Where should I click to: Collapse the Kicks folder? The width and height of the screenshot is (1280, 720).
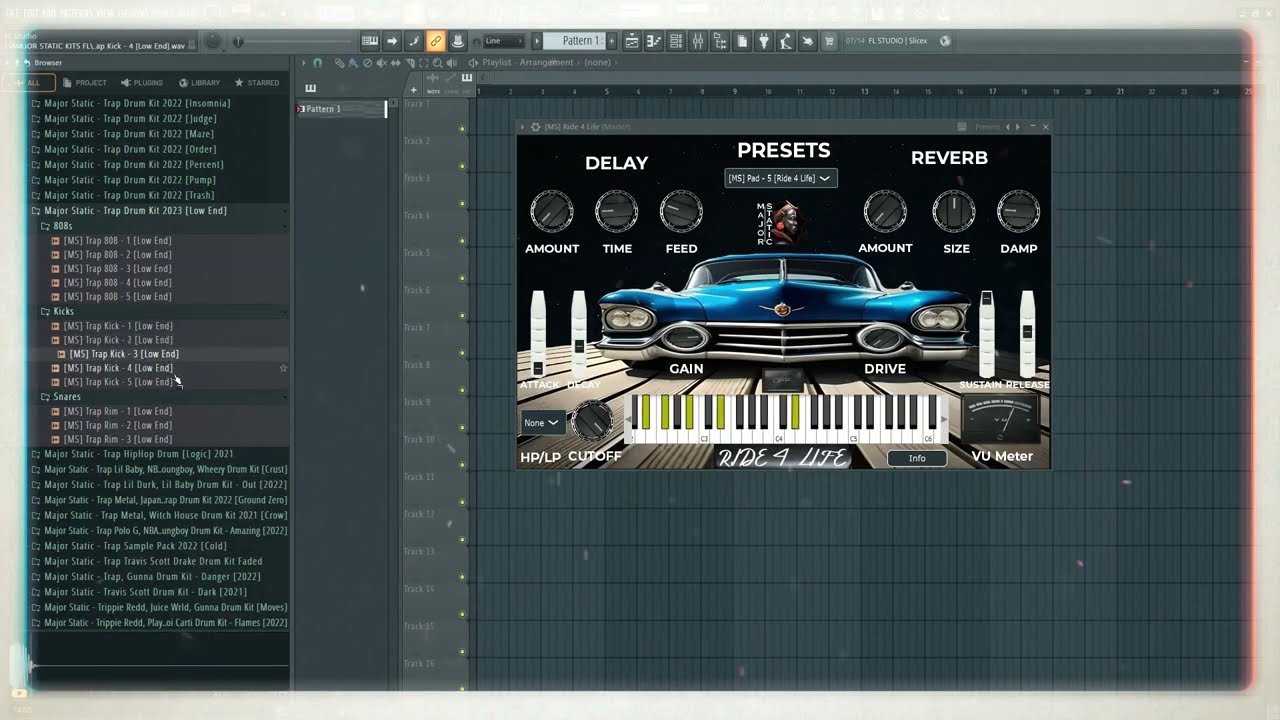pyautogui.click(x=63, y=311)
